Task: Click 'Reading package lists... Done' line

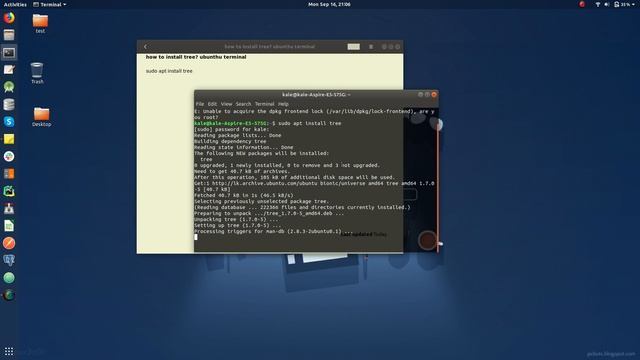Action: point(238,135)
